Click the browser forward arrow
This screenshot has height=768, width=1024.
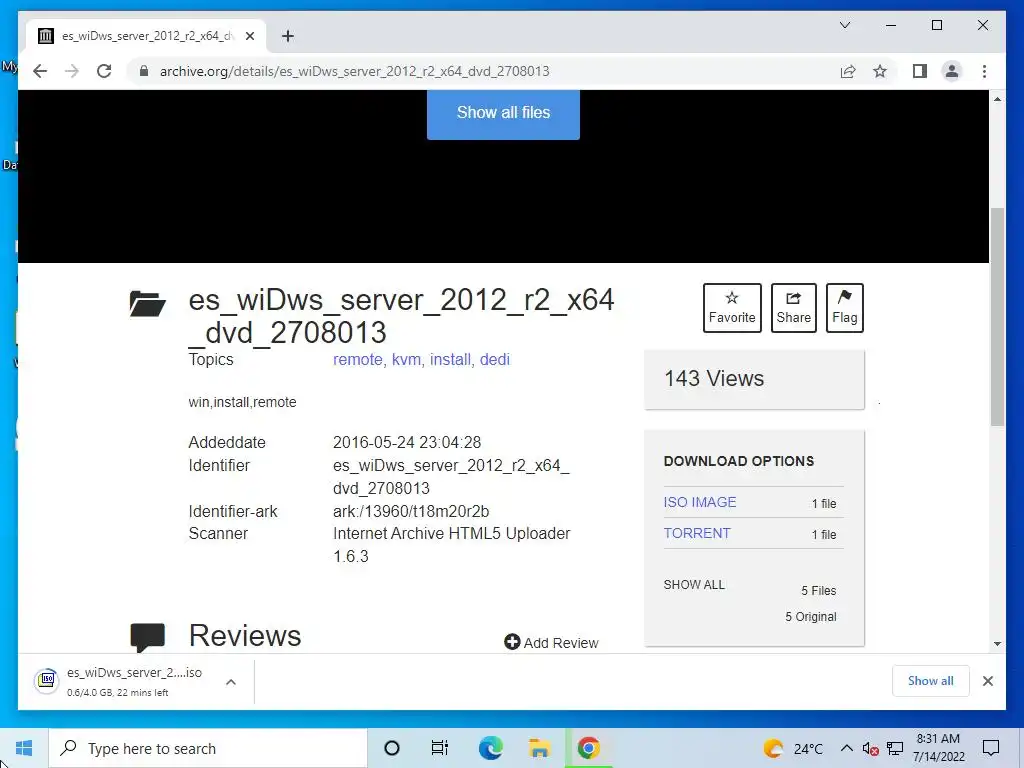pyautogui.click(x=72, y=71)
